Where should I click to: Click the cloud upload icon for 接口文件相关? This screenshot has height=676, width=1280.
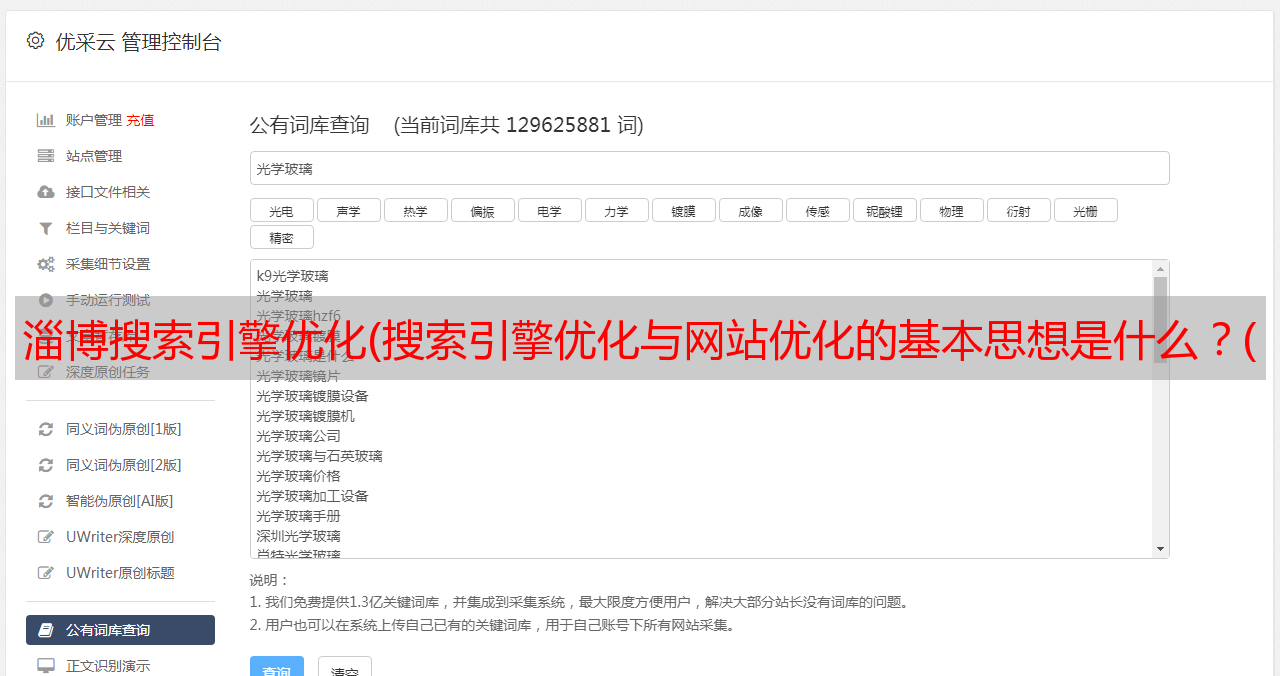click(46, 192)
